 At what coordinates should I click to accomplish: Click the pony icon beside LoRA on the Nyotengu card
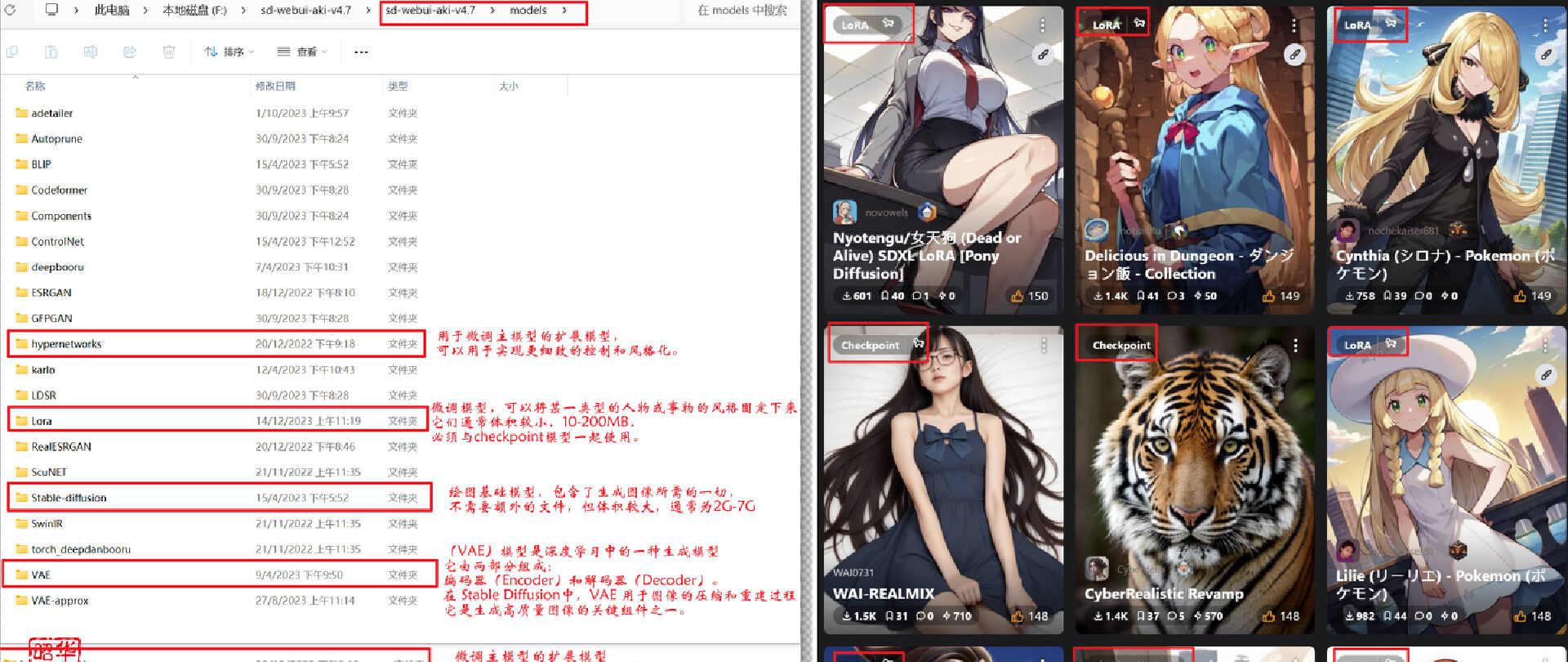(x=889, y=24)
